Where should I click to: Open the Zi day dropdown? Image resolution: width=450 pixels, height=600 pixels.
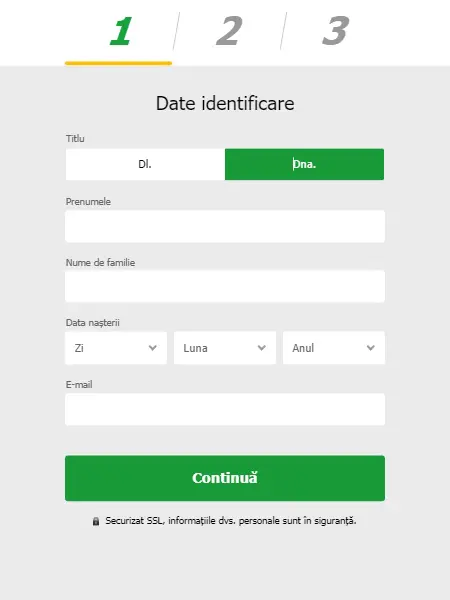116,348
